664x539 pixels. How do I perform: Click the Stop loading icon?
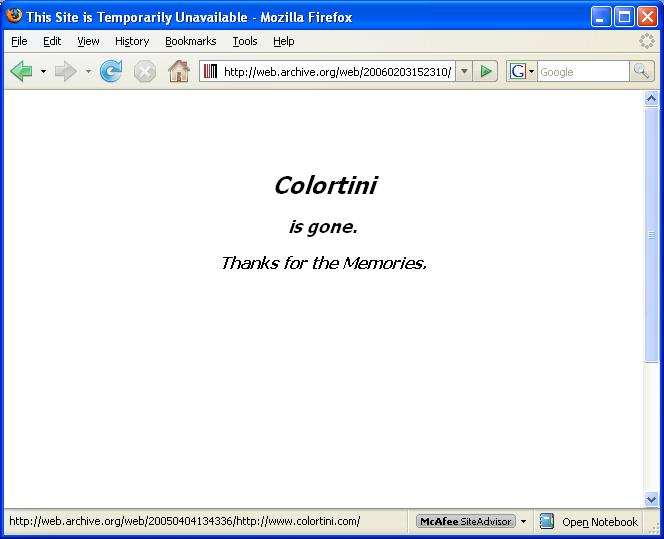pos(145,71)
